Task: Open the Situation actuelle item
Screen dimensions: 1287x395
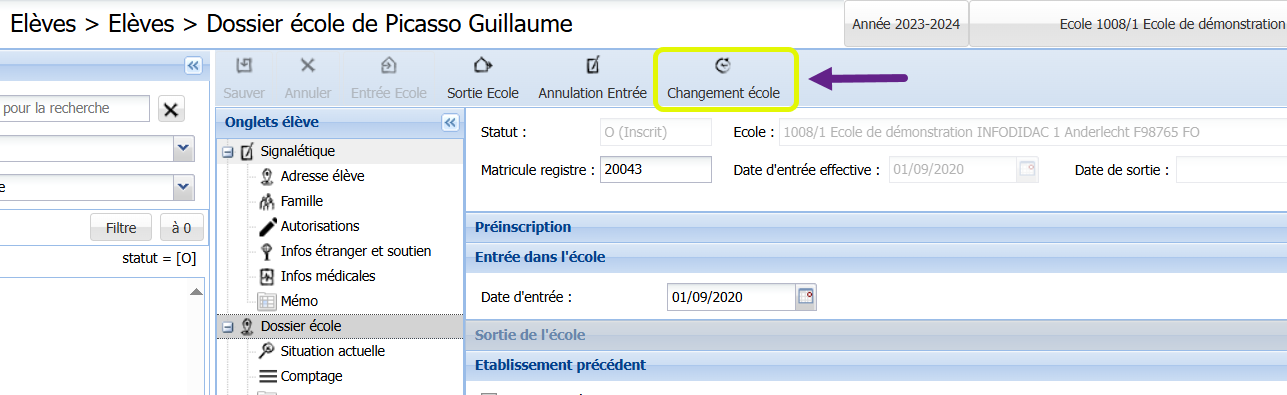Action: point(321,351)
